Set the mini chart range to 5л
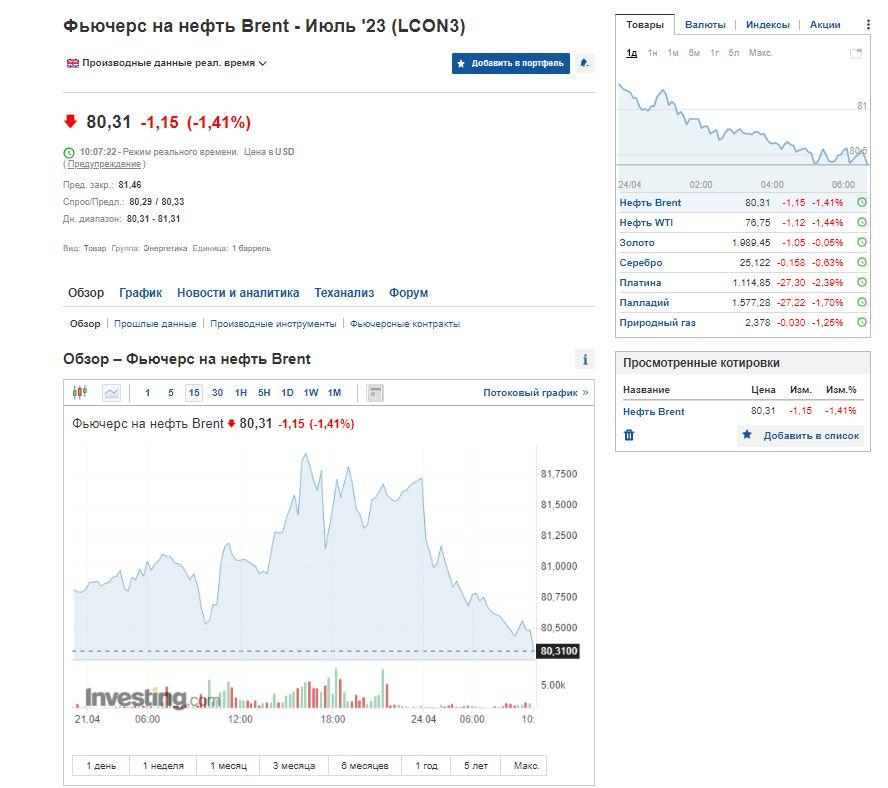 [733, 53]
